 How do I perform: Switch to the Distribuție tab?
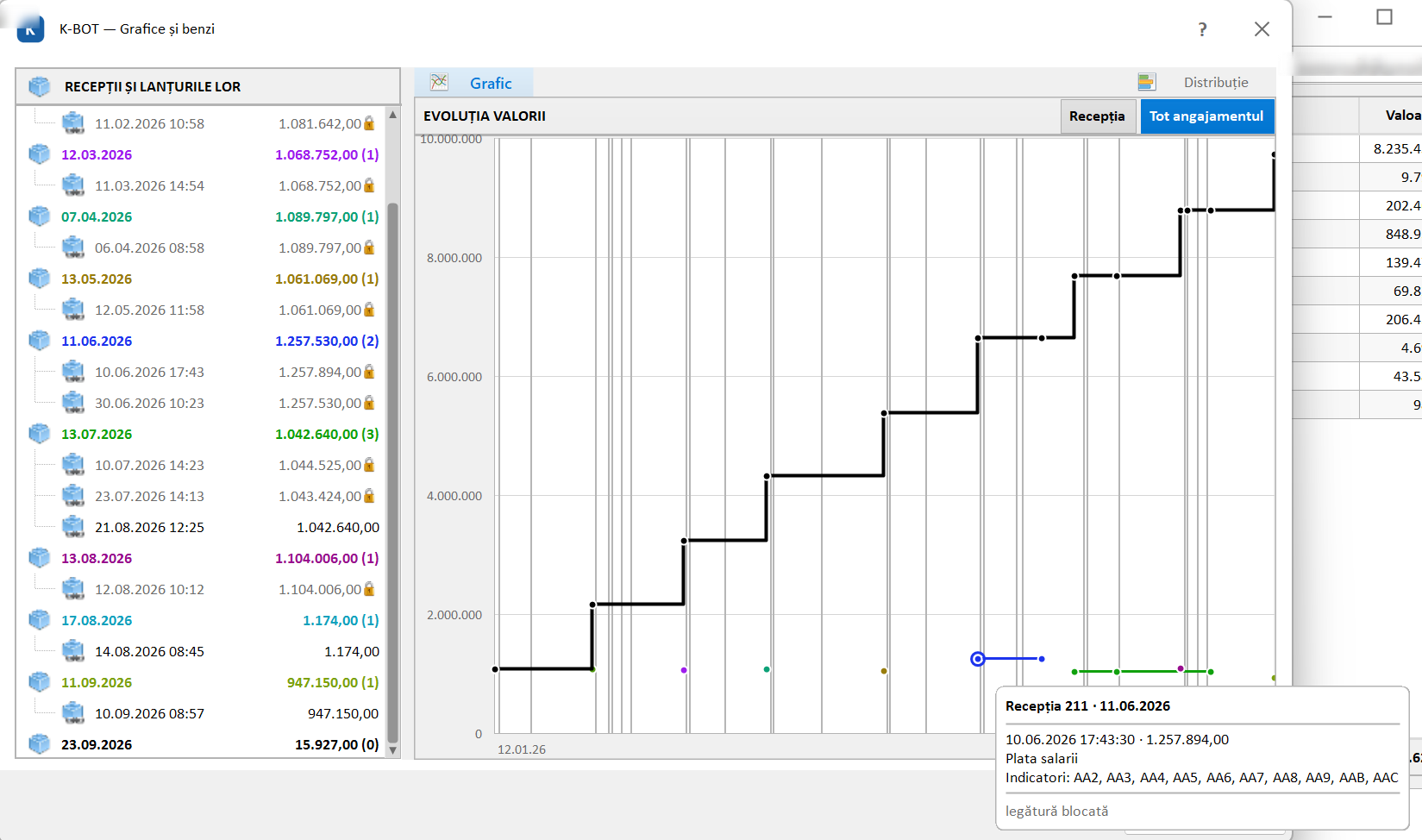(x=1215, y=83)
